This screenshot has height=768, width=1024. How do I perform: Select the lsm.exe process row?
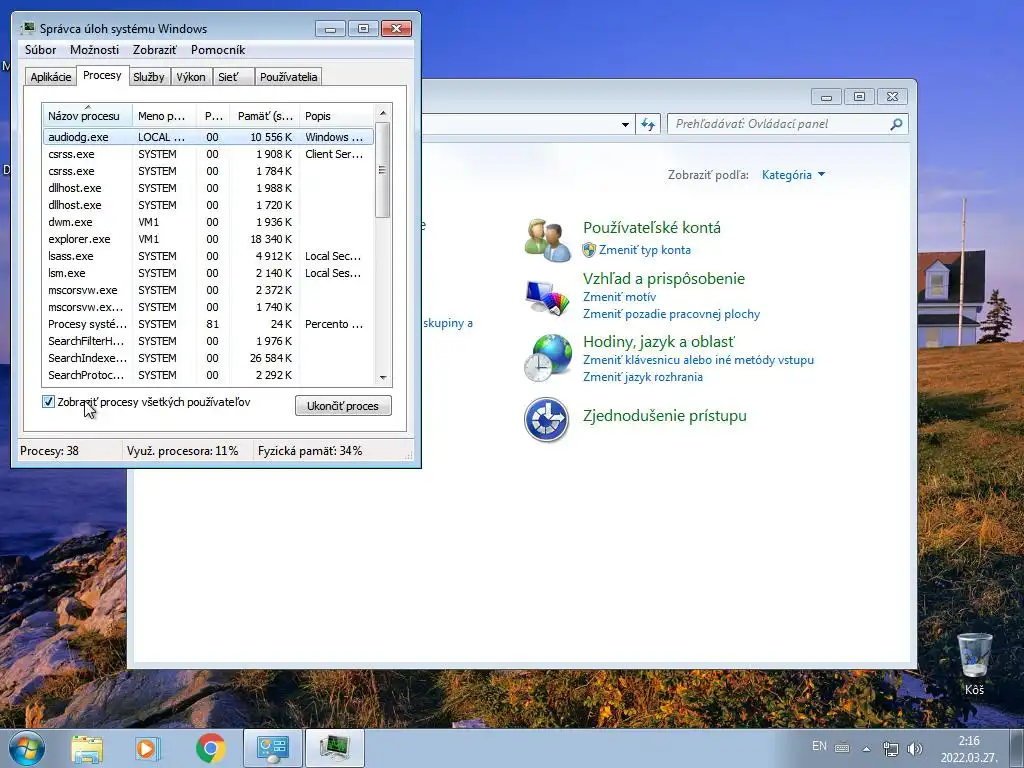coord(208,273)
